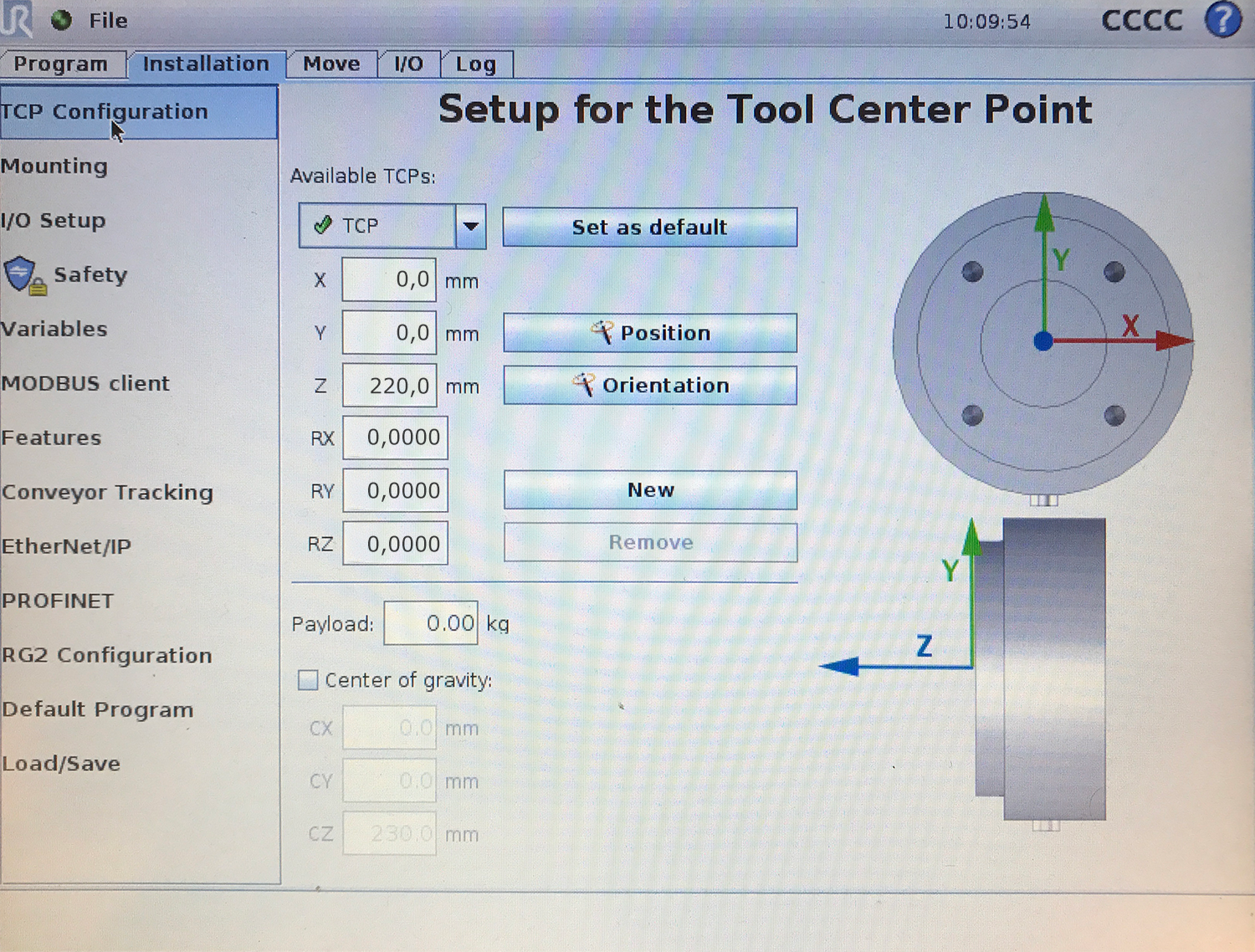
Task: Open MODBUS client settings
Action: point(85,384)
